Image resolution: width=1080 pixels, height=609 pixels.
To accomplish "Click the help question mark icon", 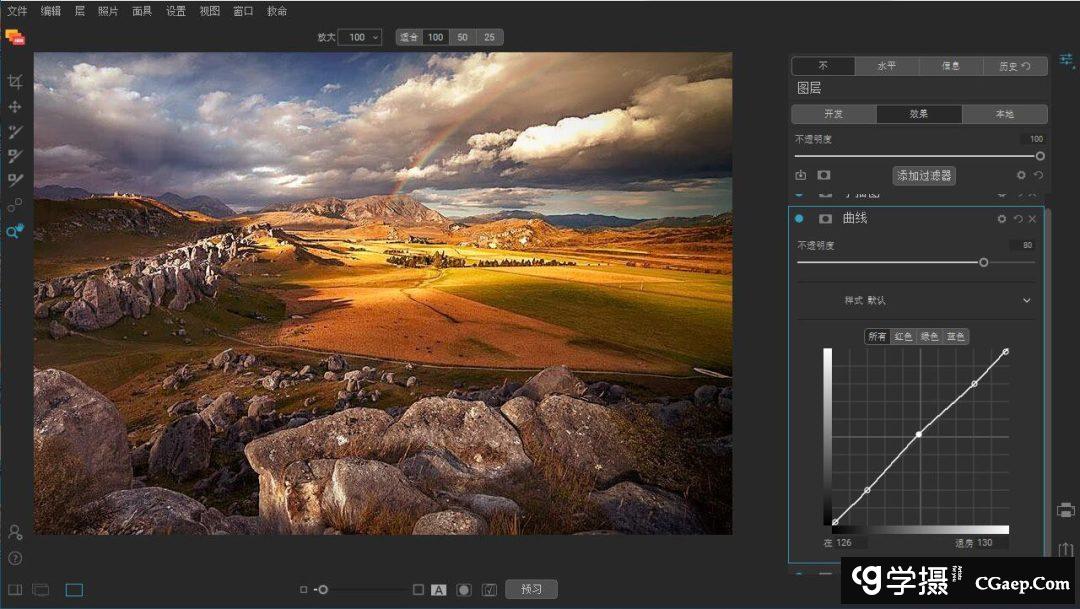I will (15, 558).
